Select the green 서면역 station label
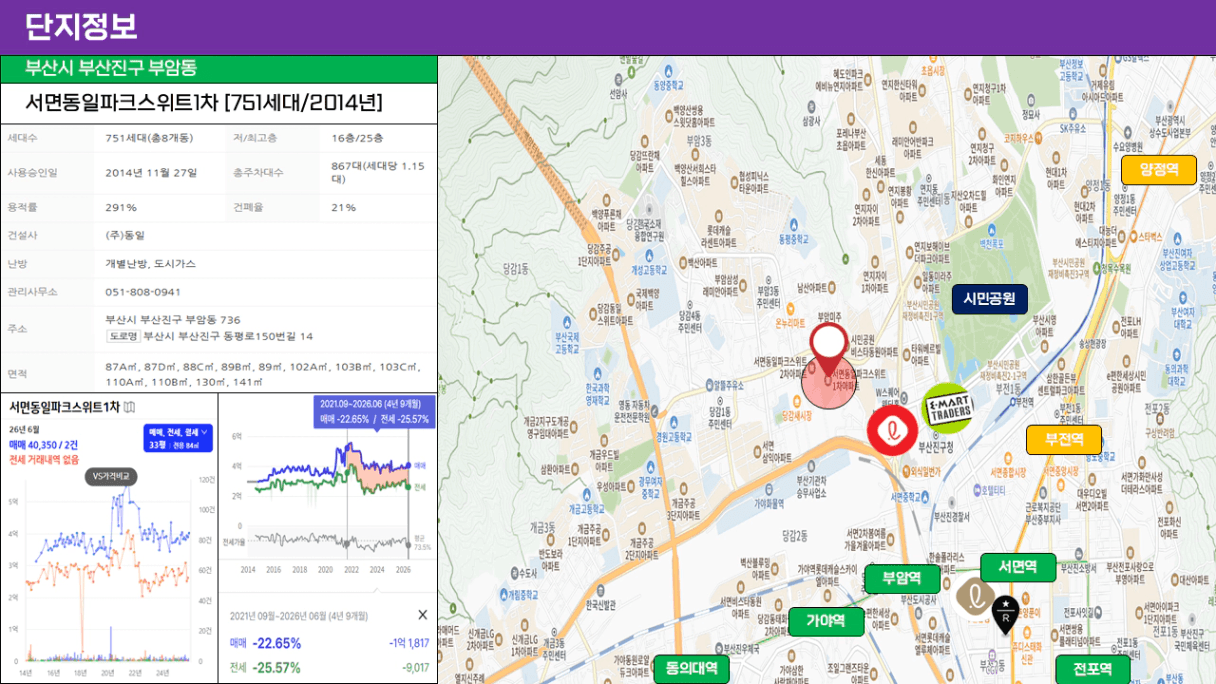Viewport: 1216px width, 684px height. [1018, 567]
